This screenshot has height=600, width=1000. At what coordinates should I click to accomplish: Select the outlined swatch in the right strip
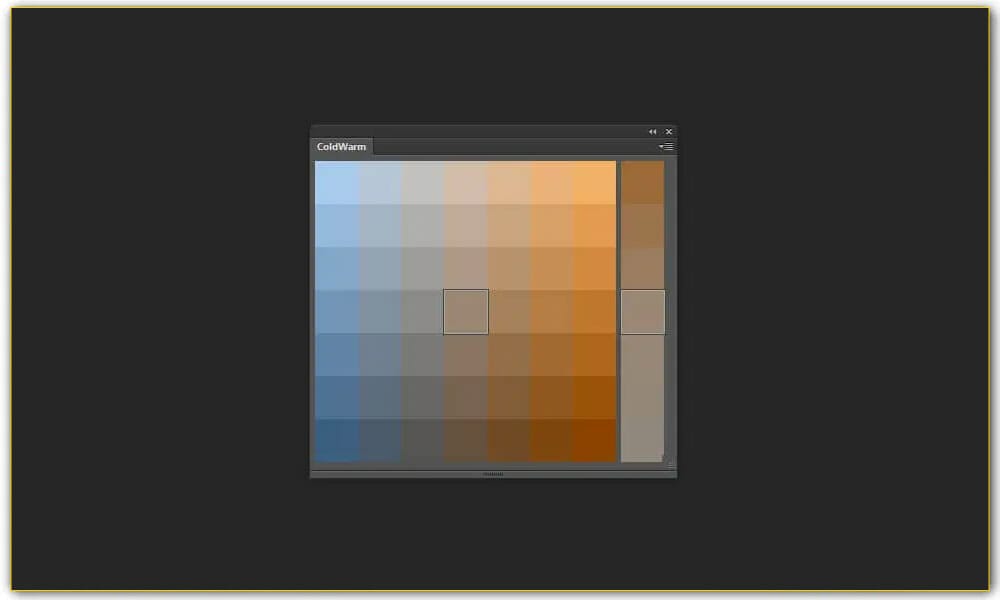pos(642,312)
